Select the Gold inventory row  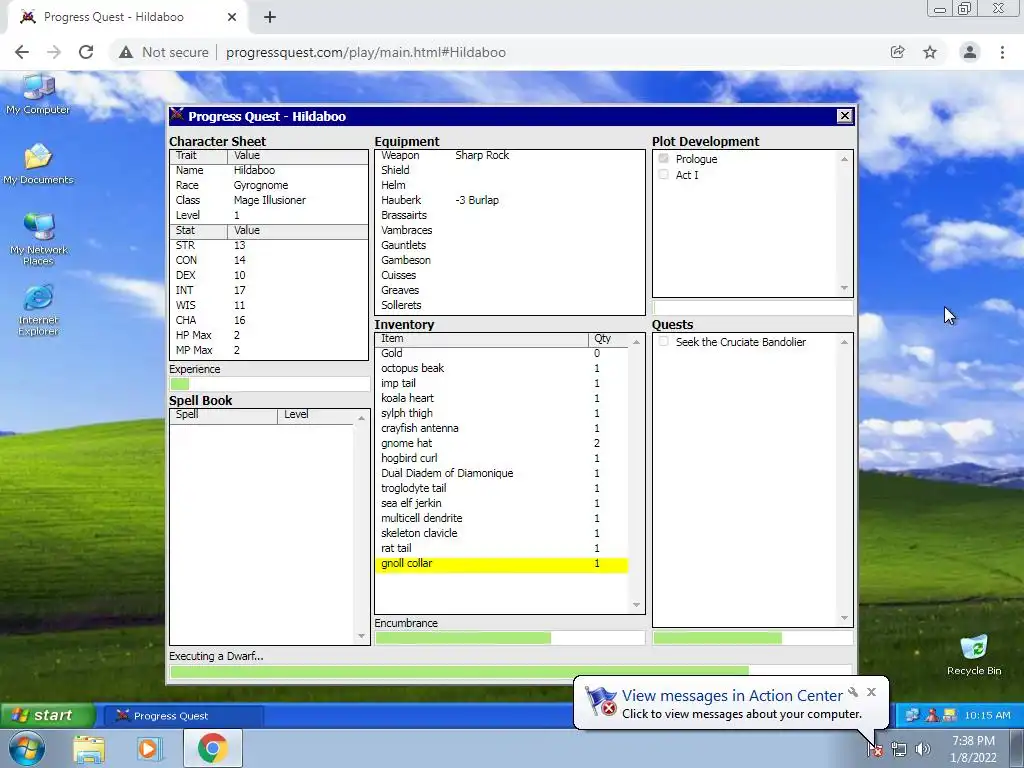tap(501, 353)
